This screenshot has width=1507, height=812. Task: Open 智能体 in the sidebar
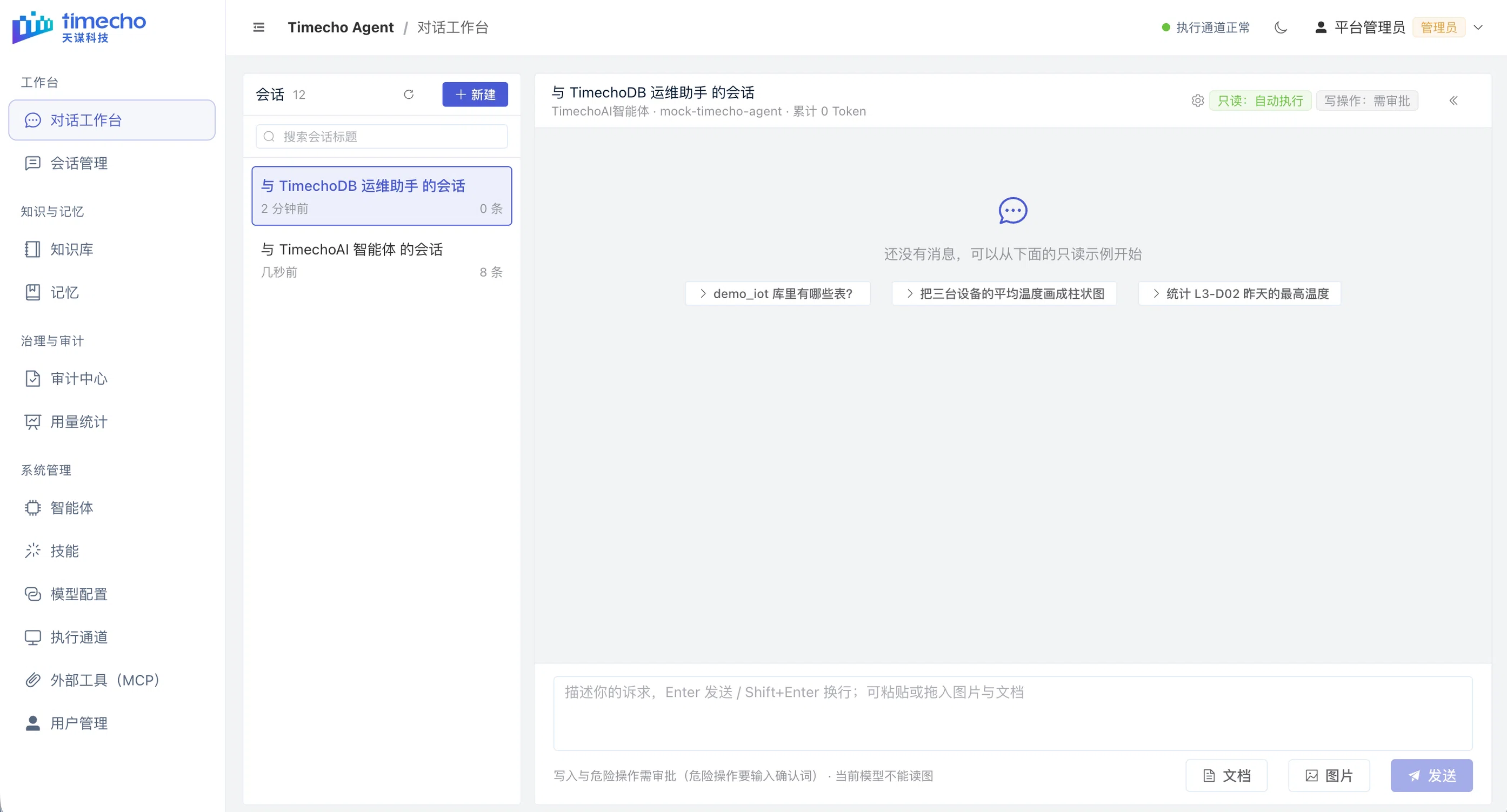click(112, 508)
